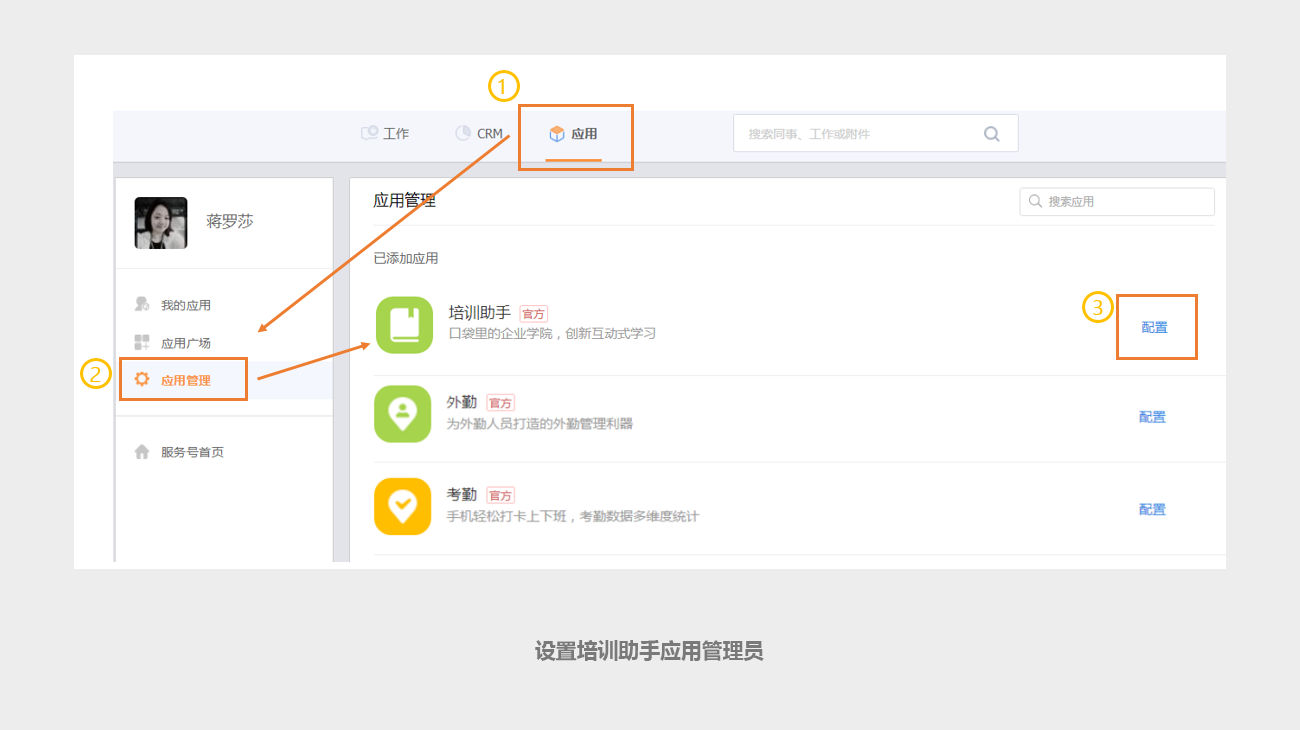
Task: Click the 应用管理 gear icon in sidebar
Action: coord(142,380)
